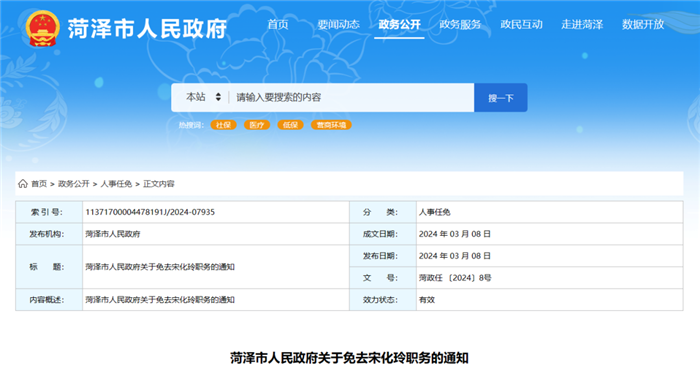This screenshot has width=700, height=376.
Task: Click the search input field
Action: (x=351, y=97)
